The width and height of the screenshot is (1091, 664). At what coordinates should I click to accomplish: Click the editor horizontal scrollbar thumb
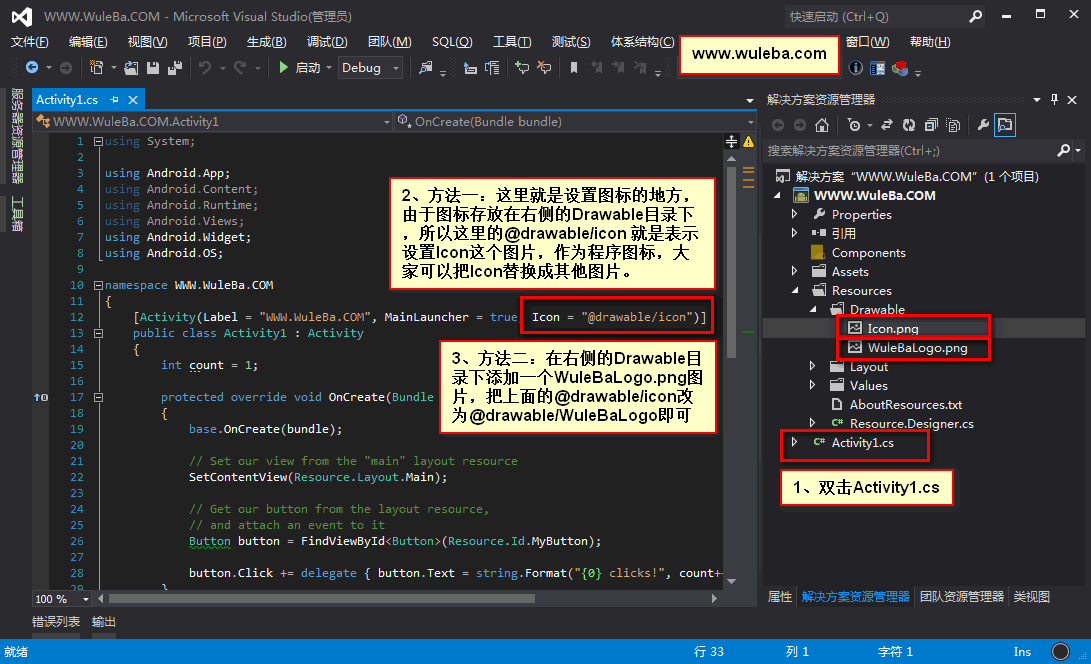click(321, 599)
